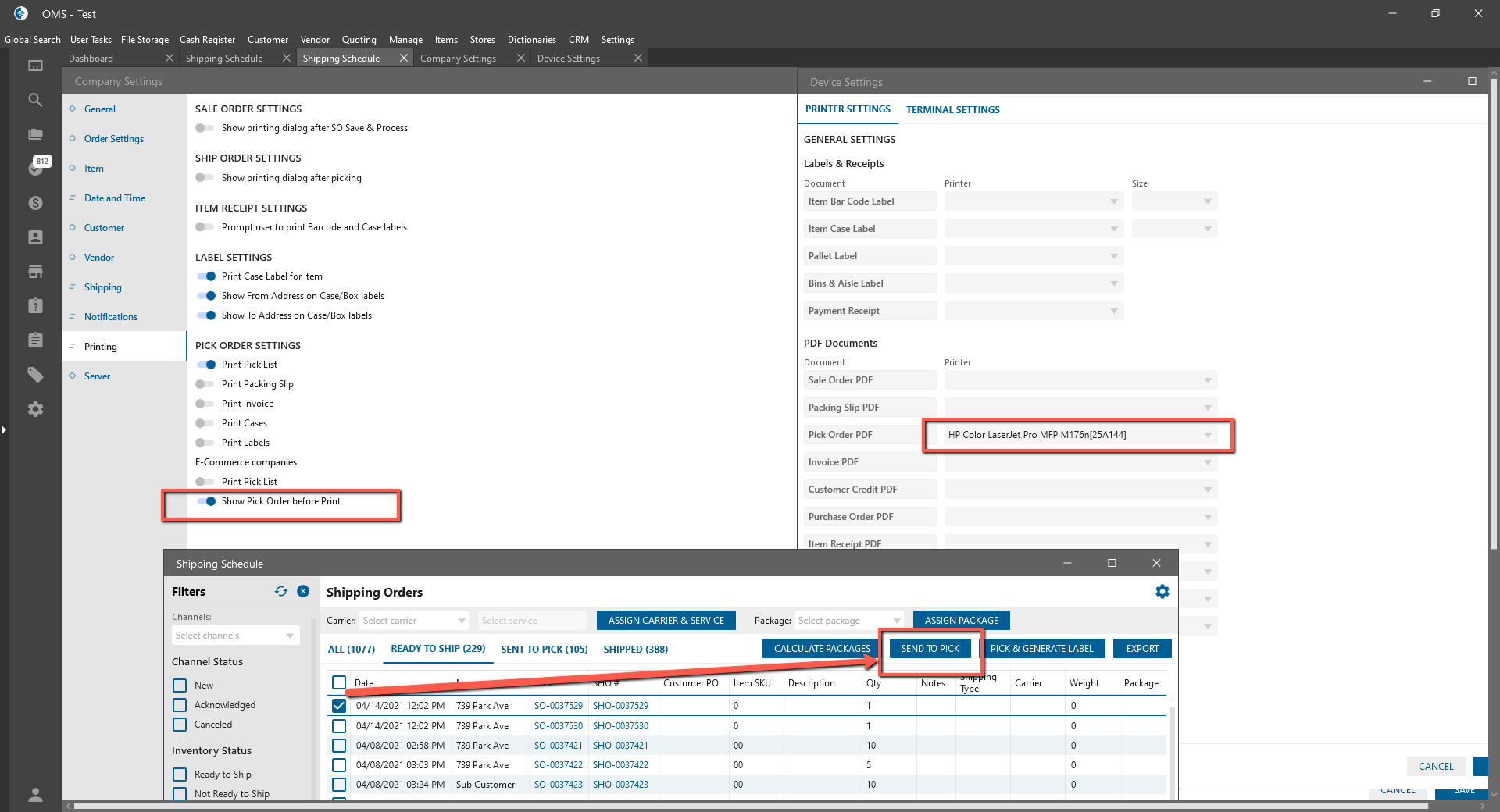
Task: Open the Dictionaries menu
Action: 531,40
